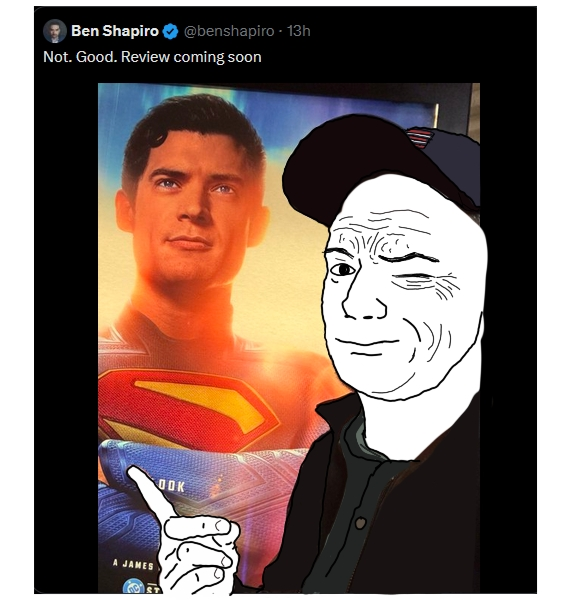The height and width of the screenshot is (600, 572).
Task: Click Superman's dark hair on the poster
Action: 195,130
